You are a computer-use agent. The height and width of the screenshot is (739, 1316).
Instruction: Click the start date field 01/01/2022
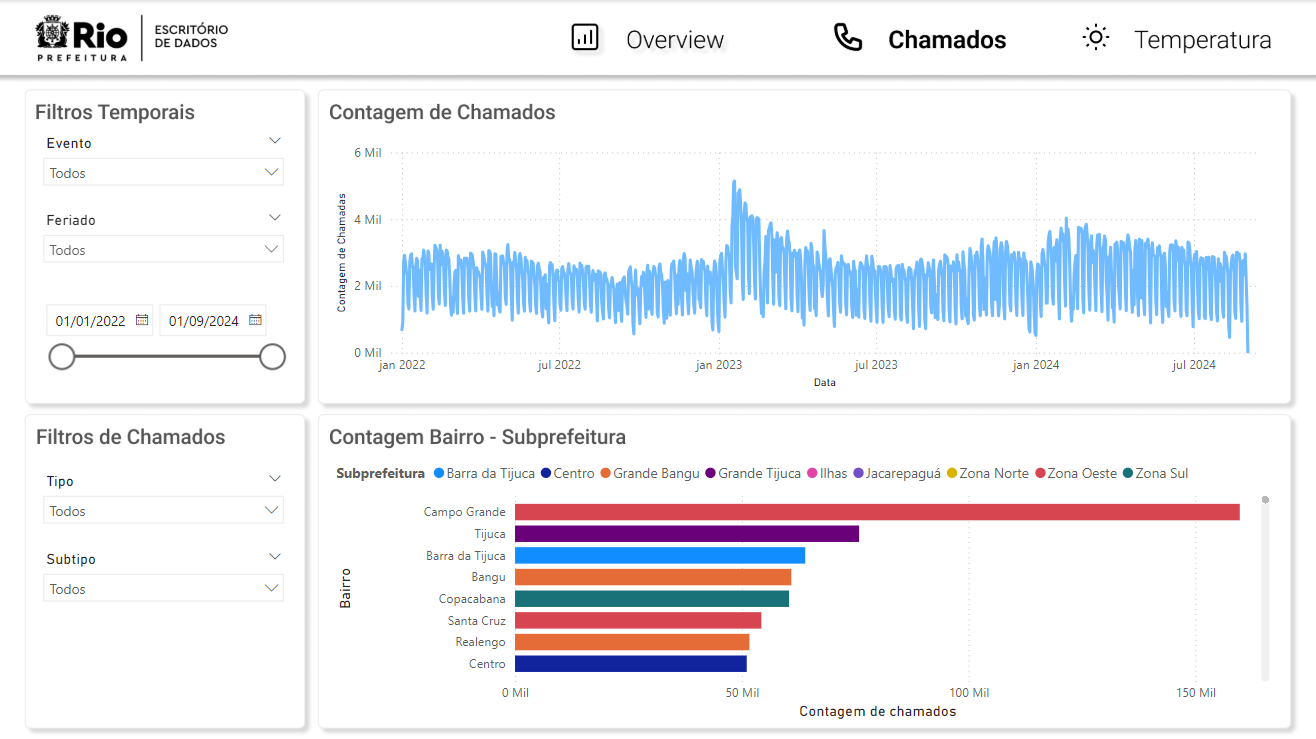99,320
